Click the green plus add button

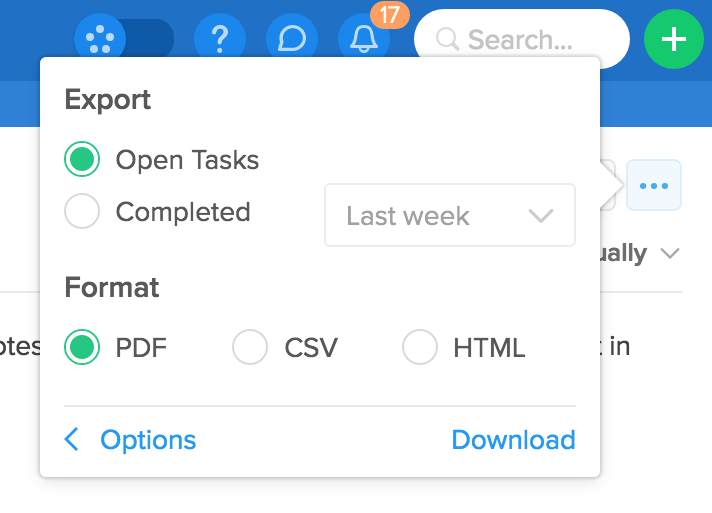674,39
